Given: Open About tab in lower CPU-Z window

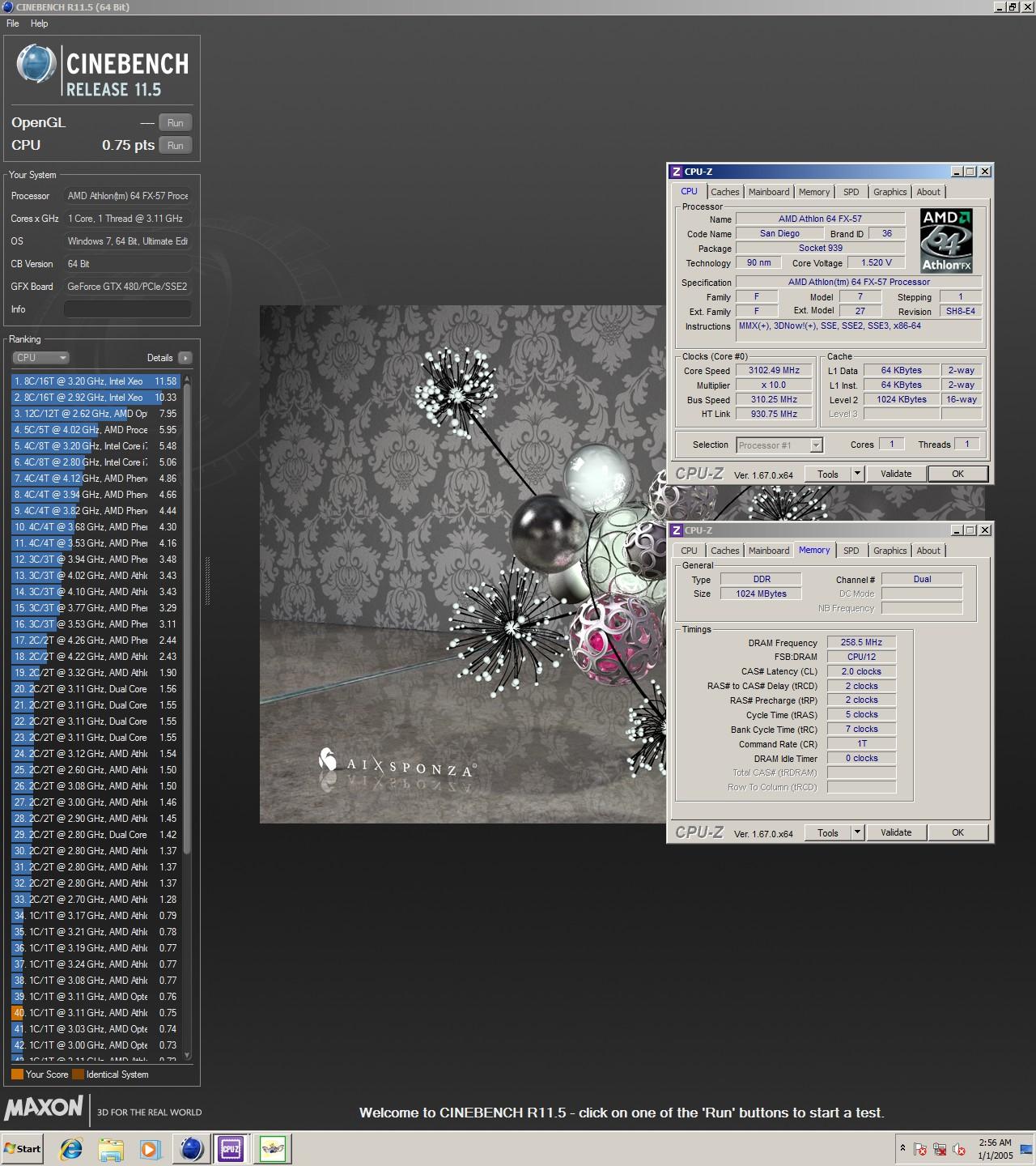Looking at the screenshot, I should [928, 551].
